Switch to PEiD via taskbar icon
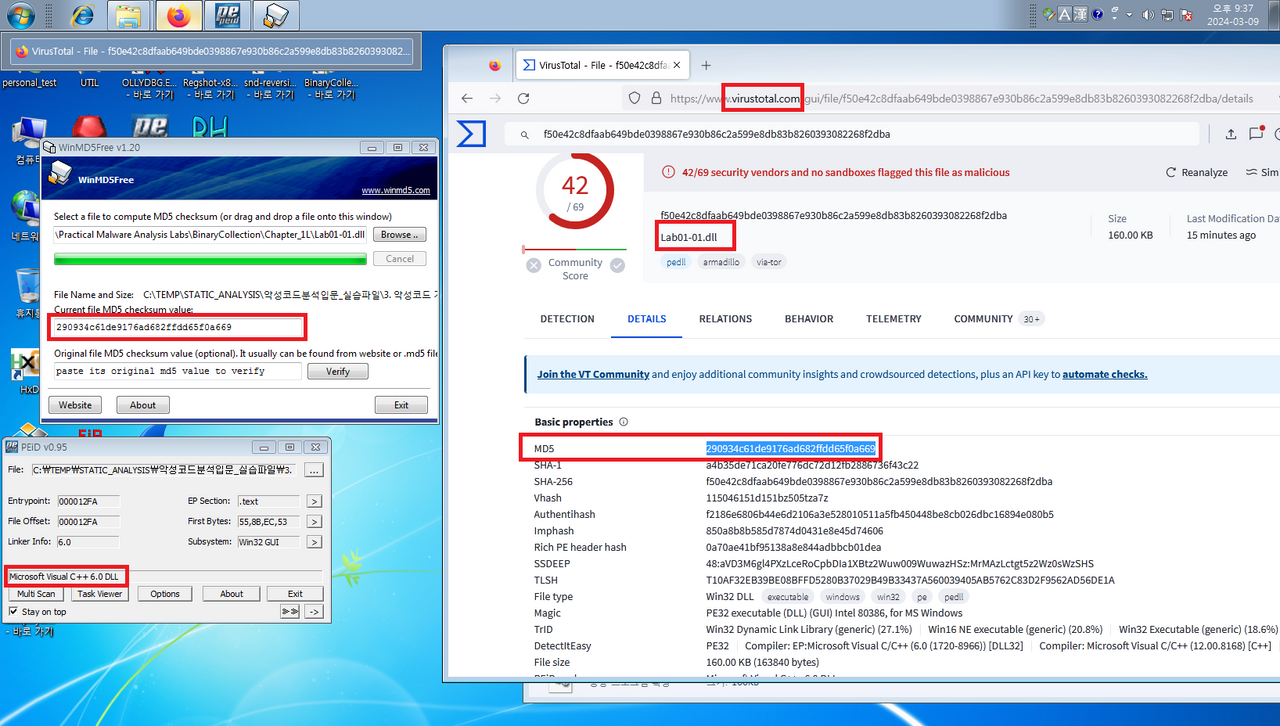The image size is (1280, 726). (x=227, y=16)
